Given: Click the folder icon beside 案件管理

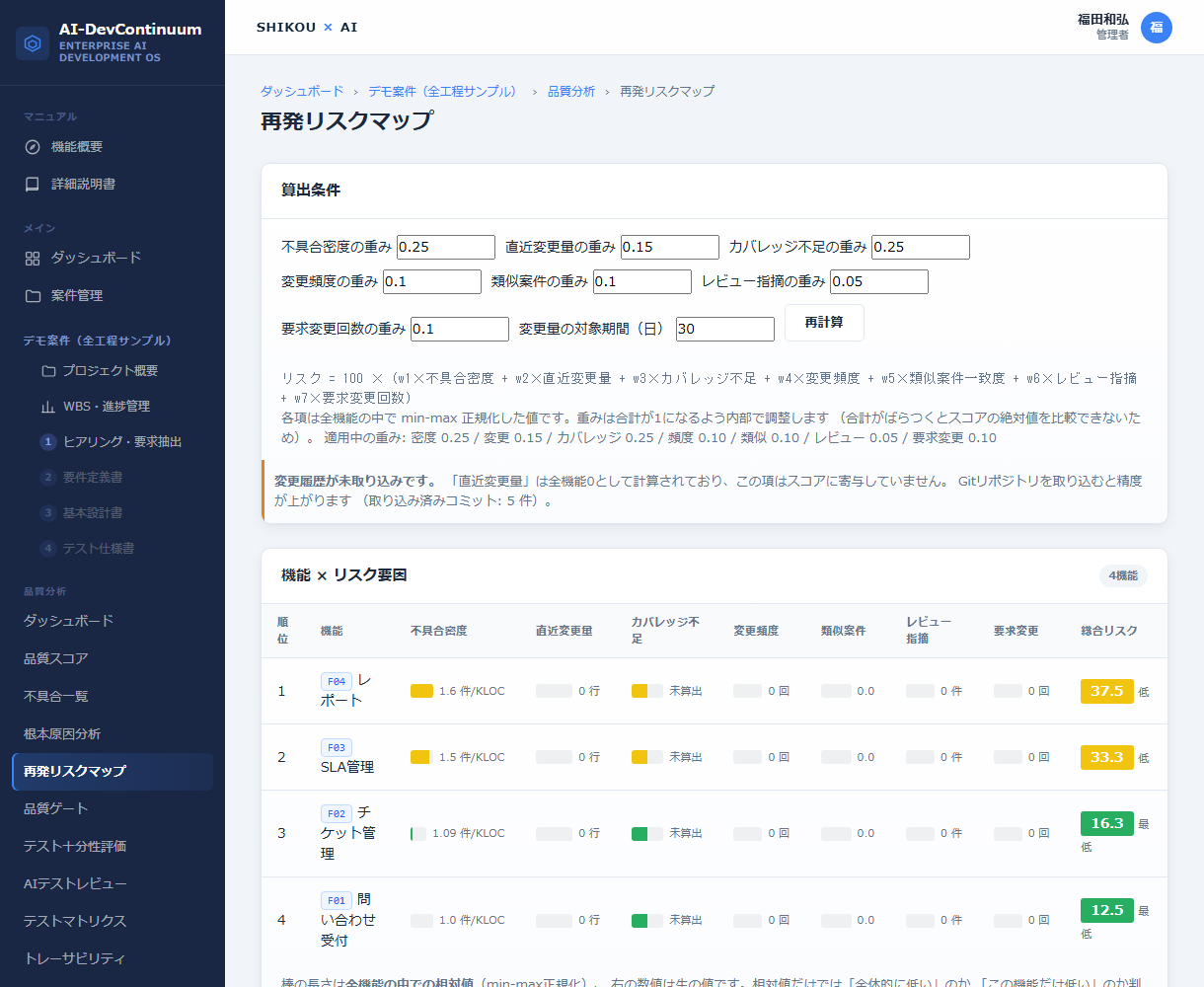Looking at the screenshot, I should pos(33,296).
